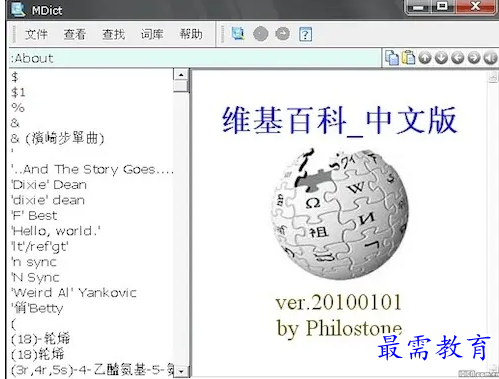The image size is (499, 379).
Task: Click the title 维基百科_中文版
Action: click(x=340, y=121)
